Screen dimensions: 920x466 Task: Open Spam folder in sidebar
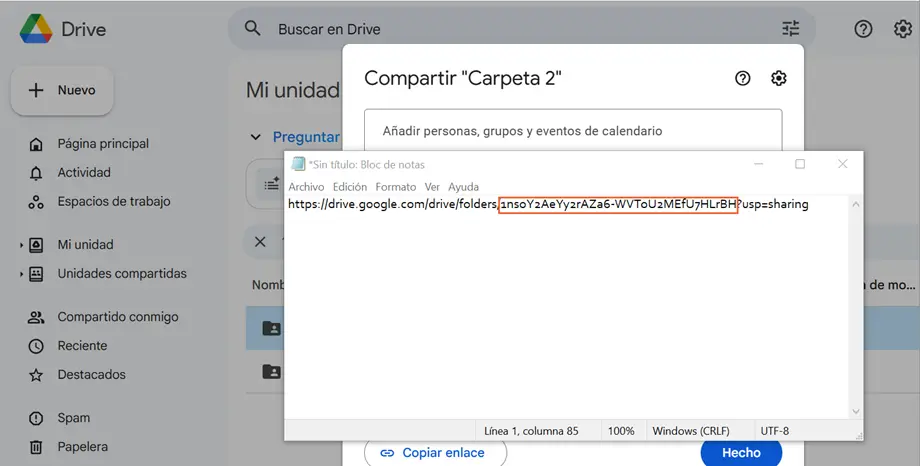pyautogui.click(x=74, y=418)
